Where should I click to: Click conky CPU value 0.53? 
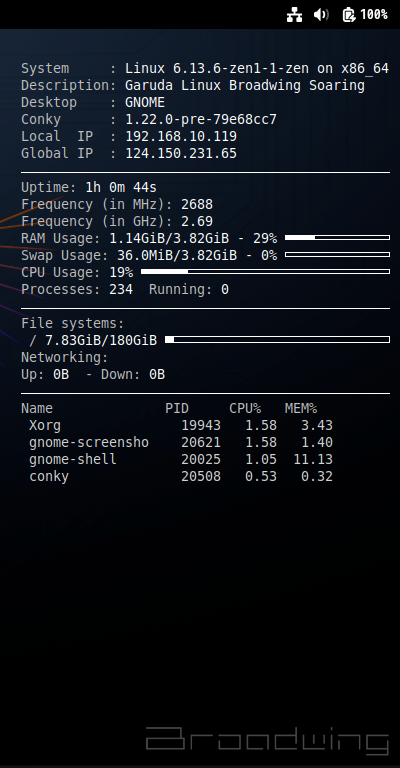pyautogui.click(x=261, y=477)
